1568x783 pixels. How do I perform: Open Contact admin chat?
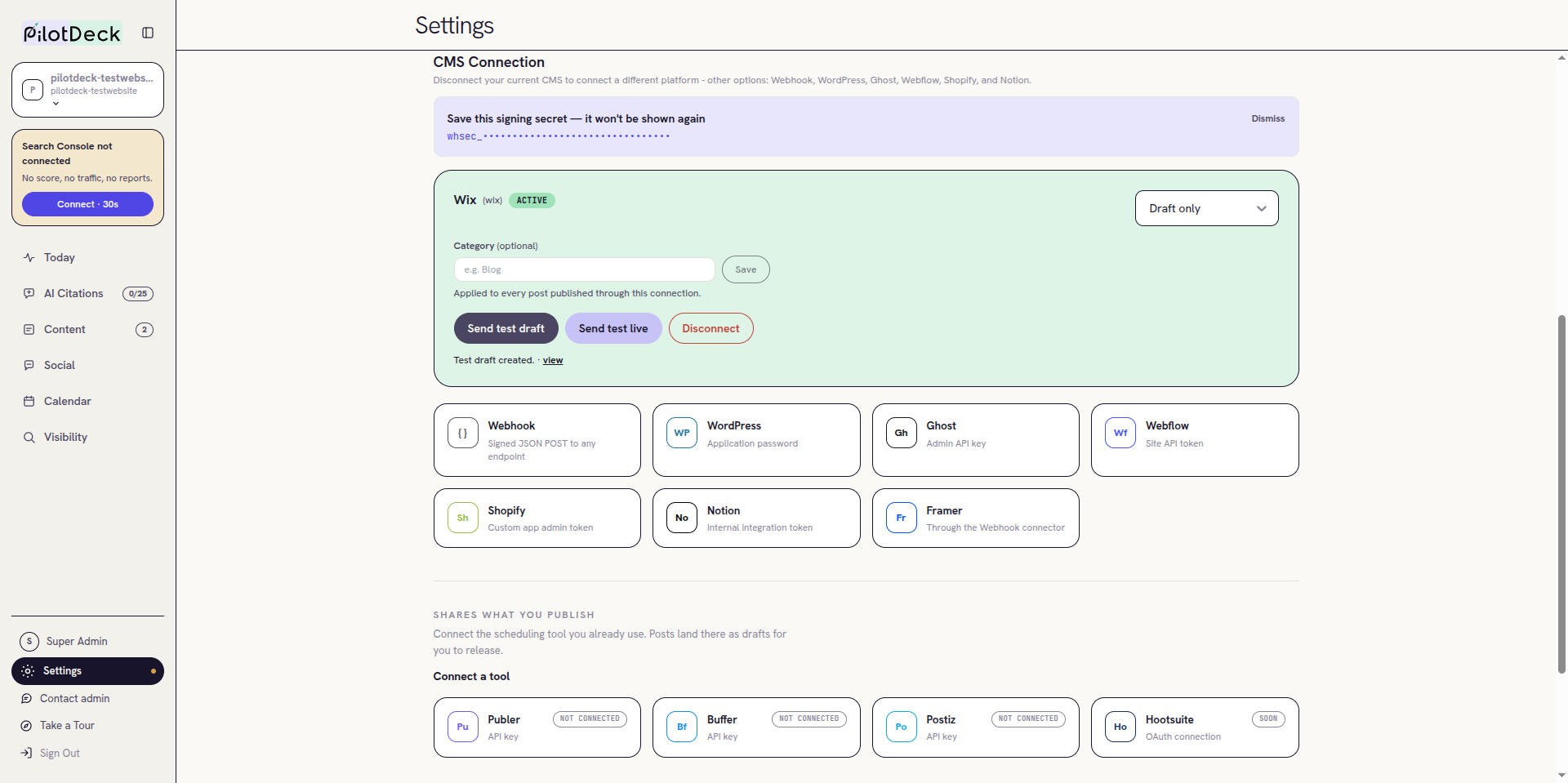click(87, 698)
